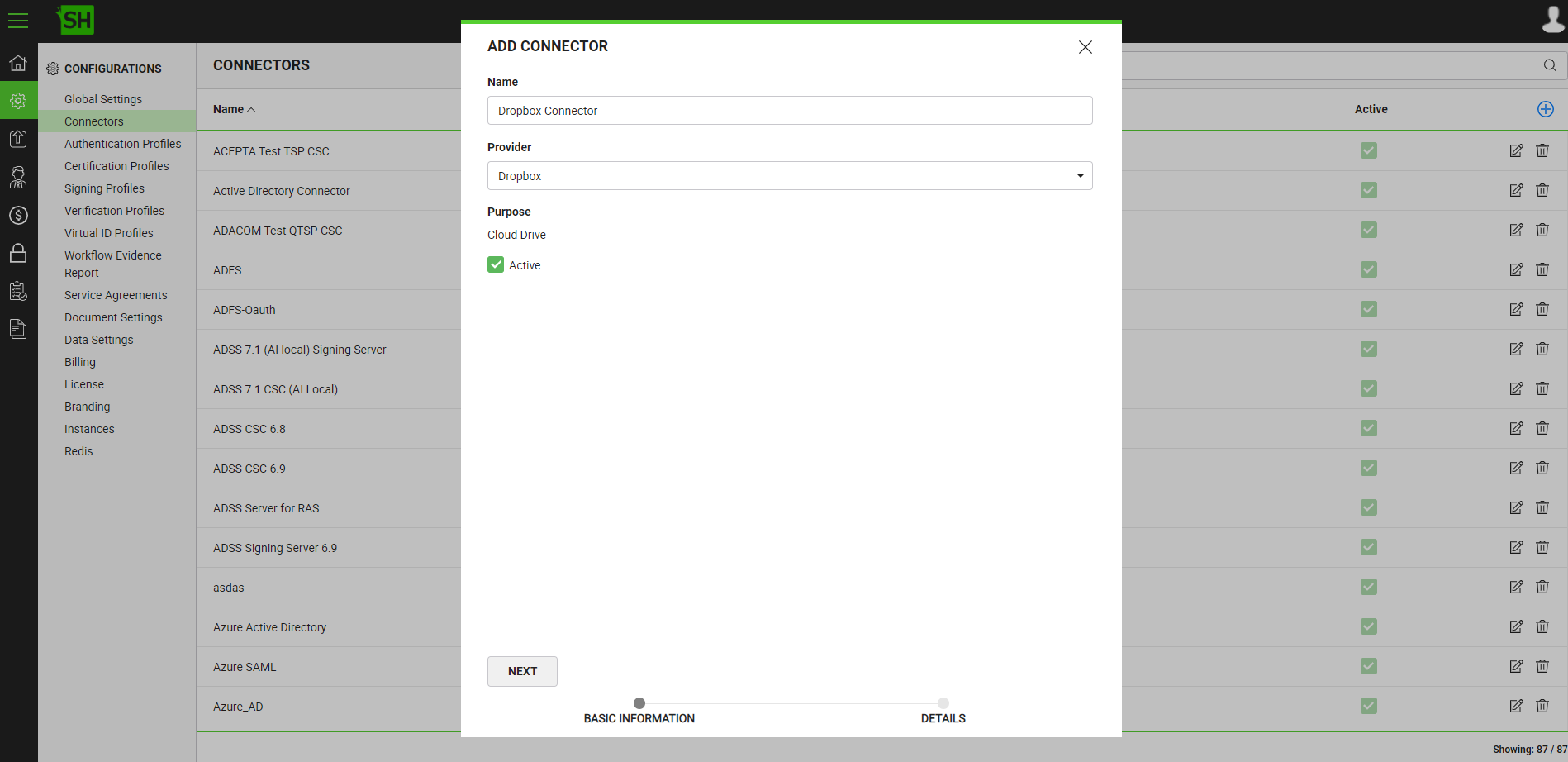This screenshot has height=762, width=1568.
Task: Toggle Active for ACEPTA Test TSP CSC
Action: point(1369,150)
